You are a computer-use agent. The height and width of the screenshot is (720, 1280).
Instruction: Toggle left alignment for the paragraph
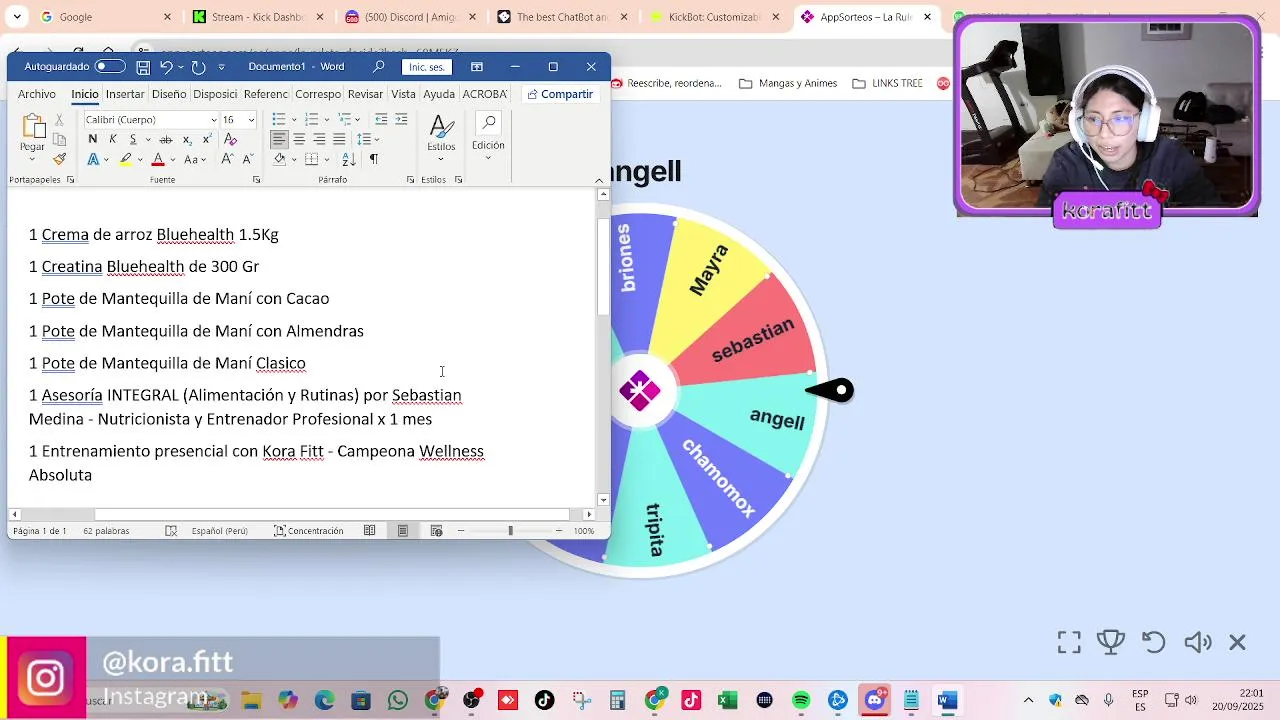coord(279,139)
